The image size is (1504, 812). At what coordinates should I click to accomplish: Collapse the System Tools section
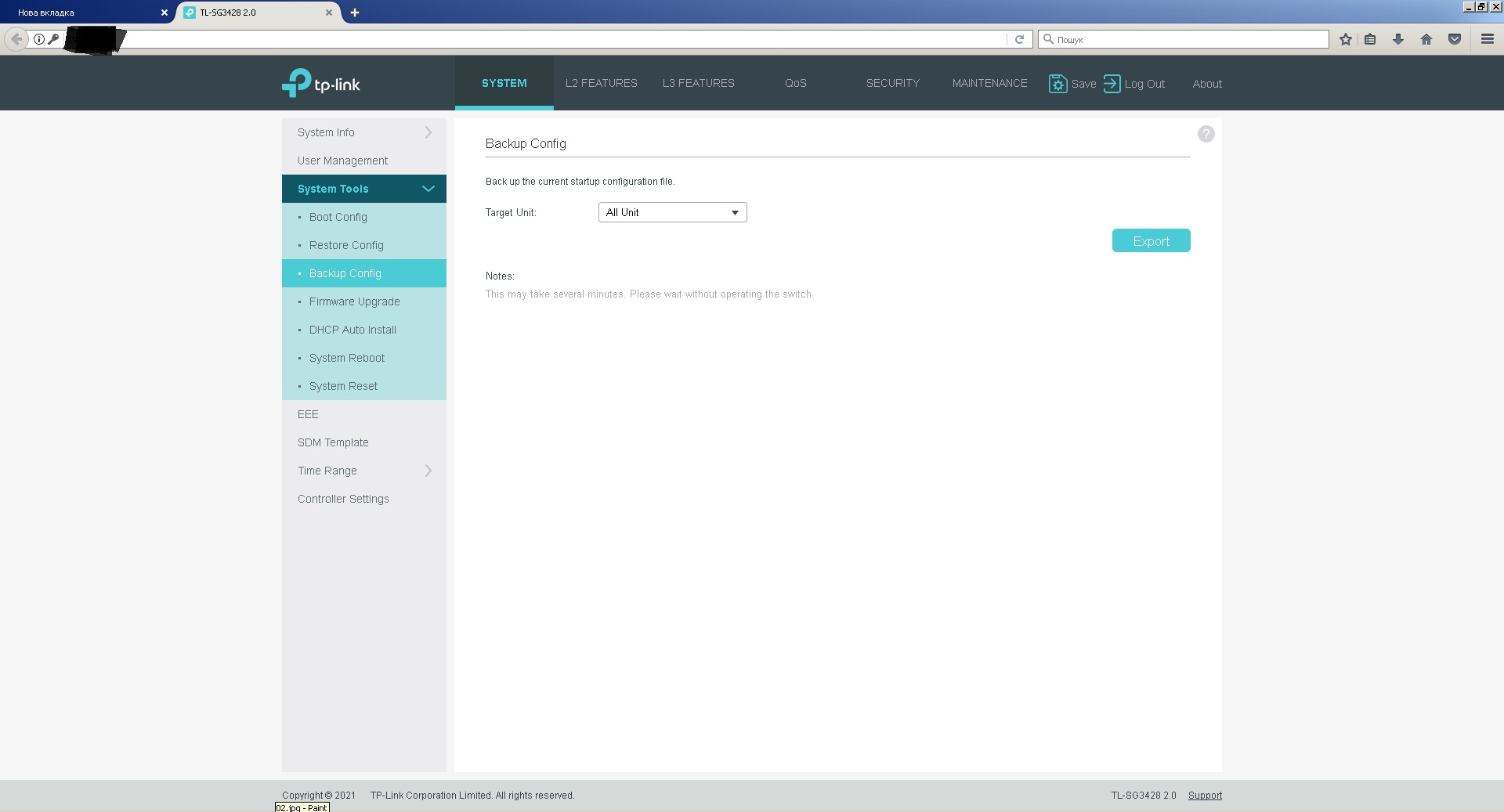[x=428, y=189]
